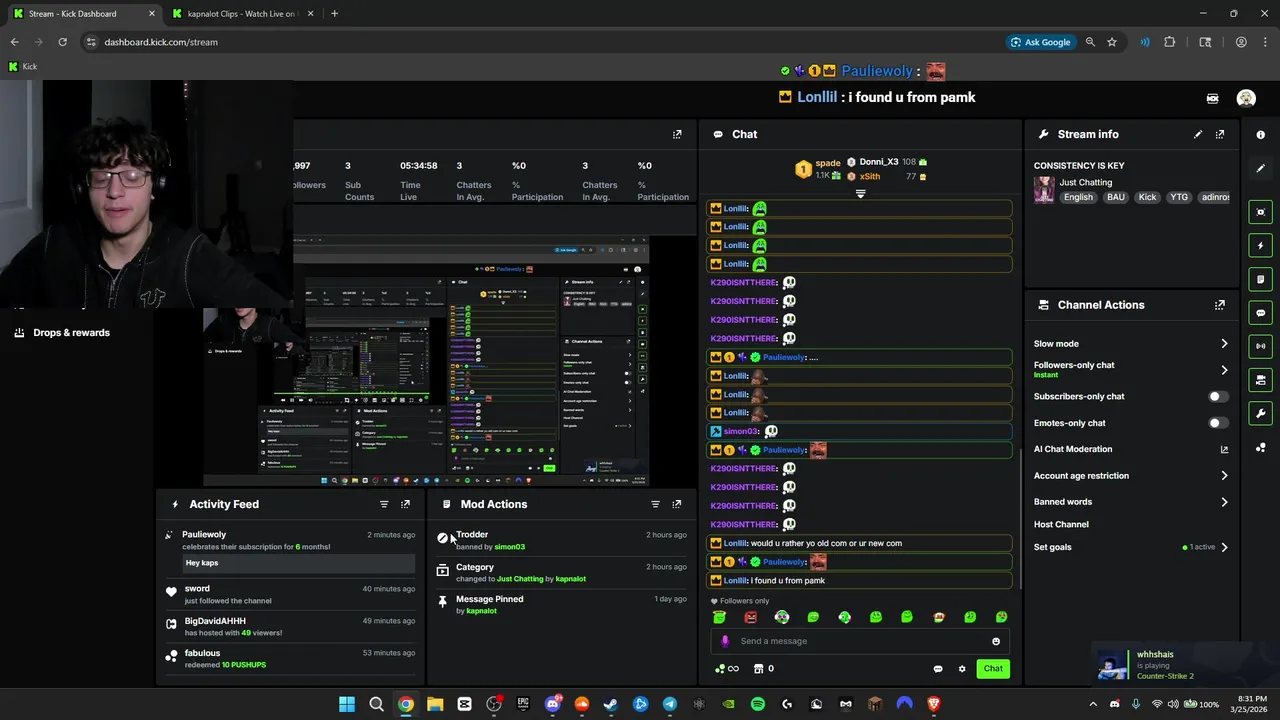Toggle the broadcast signal sidebar icon
Image resolution: width=1280 pixels, height=720 pixels.
pyautogui.click(x=1261, y=346)
